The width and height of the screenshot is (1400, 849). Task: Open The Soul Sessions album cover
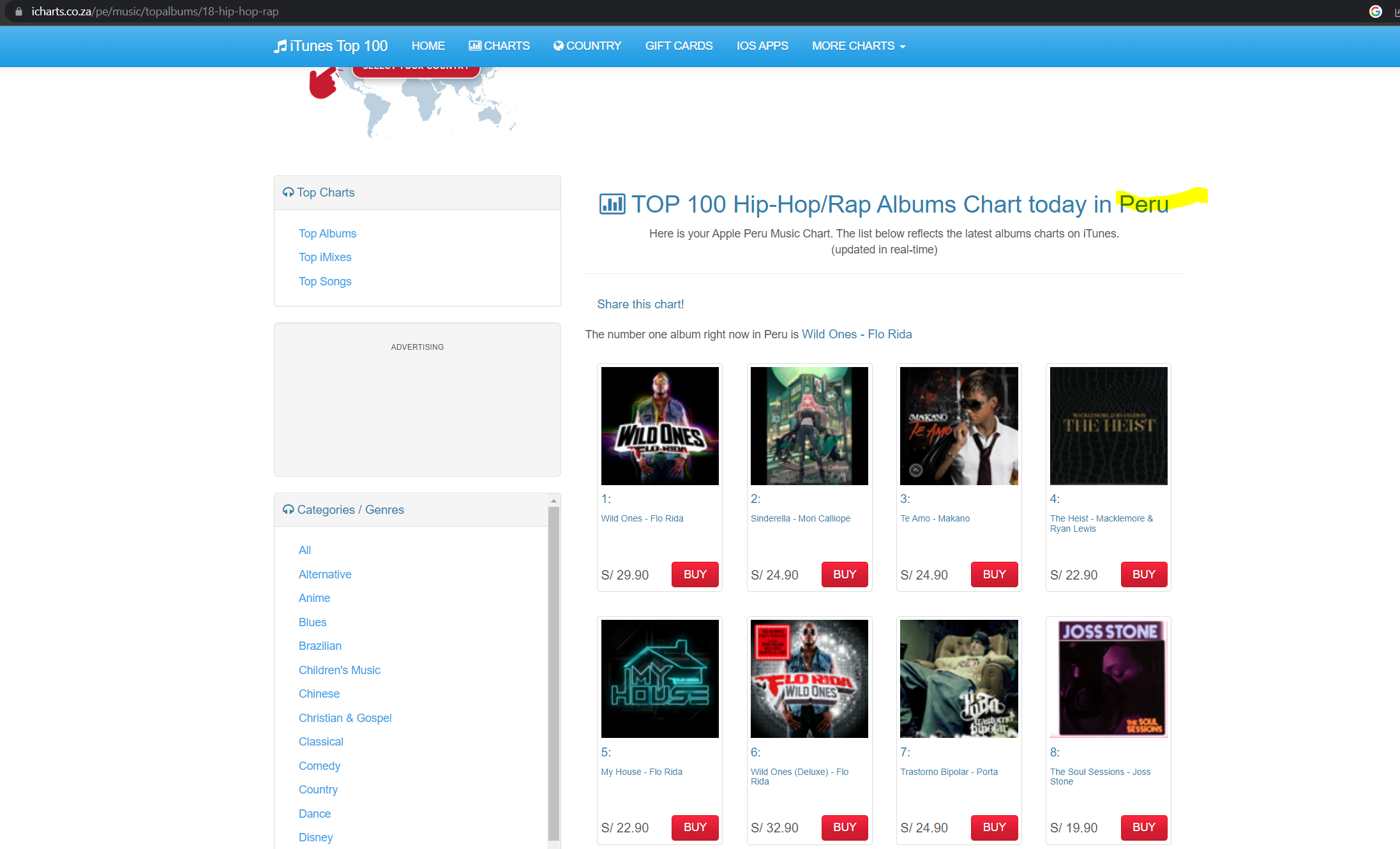(x=1108, y=679)
